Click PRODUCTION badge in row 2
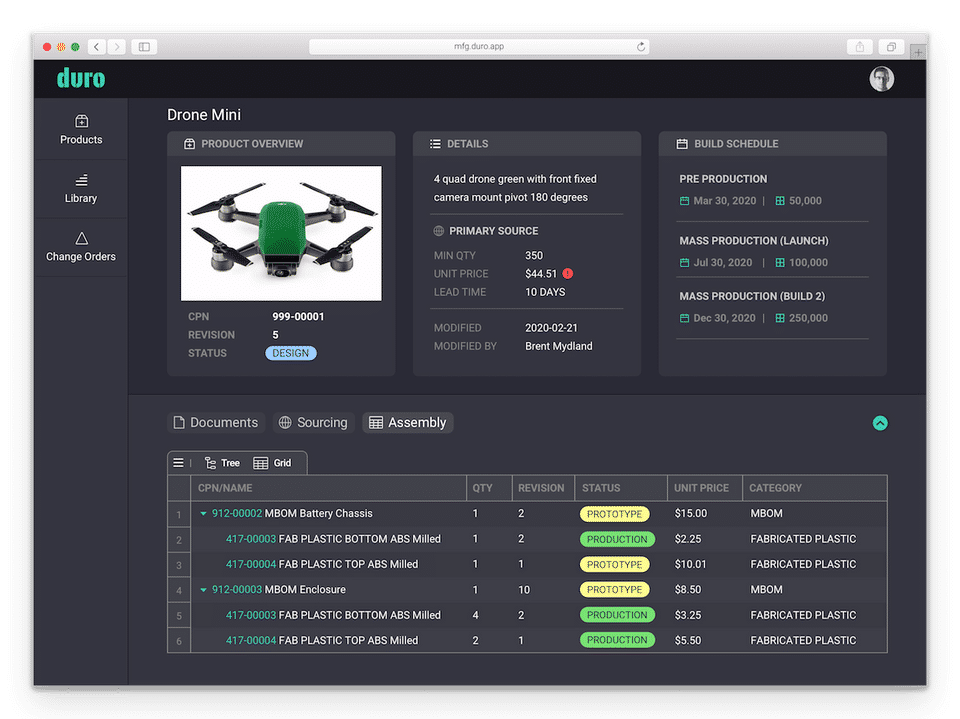 [x=617, y=539]
